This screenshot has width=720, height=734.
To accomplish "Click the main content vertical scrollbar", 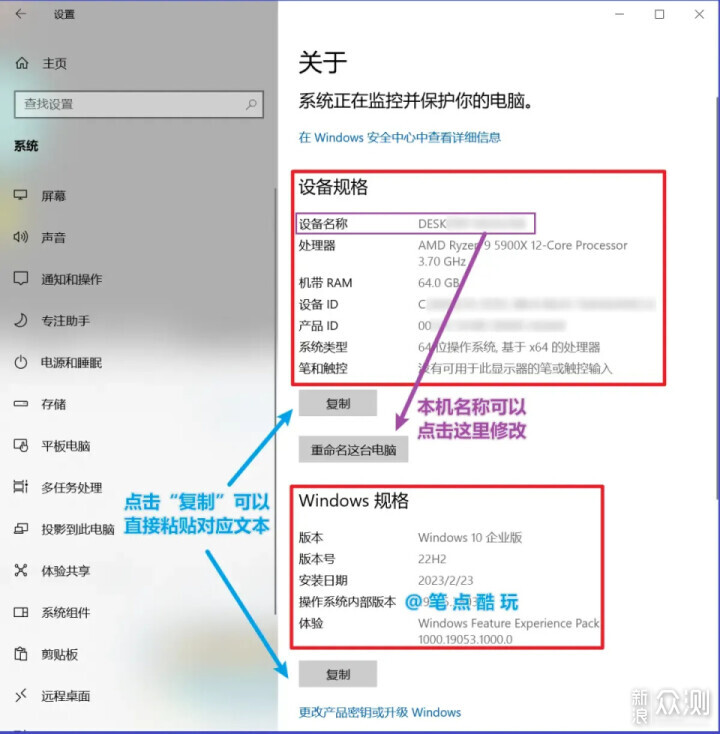I will [x=717, y=298].
